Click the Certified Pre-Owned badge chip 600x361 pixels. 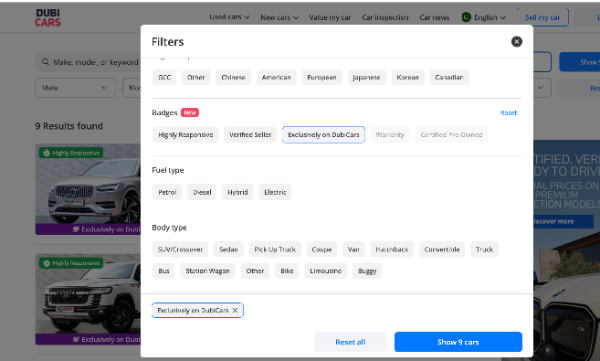click(x=451, y=135)
